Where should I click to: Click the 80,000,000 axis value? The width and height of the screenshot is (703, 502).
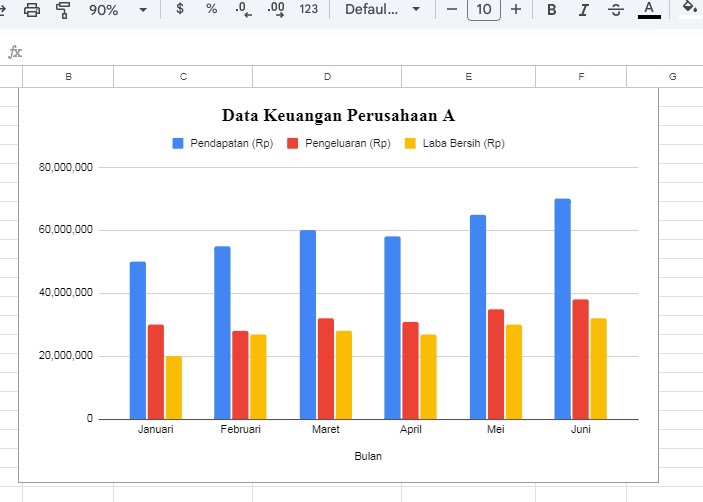point(65,167)
